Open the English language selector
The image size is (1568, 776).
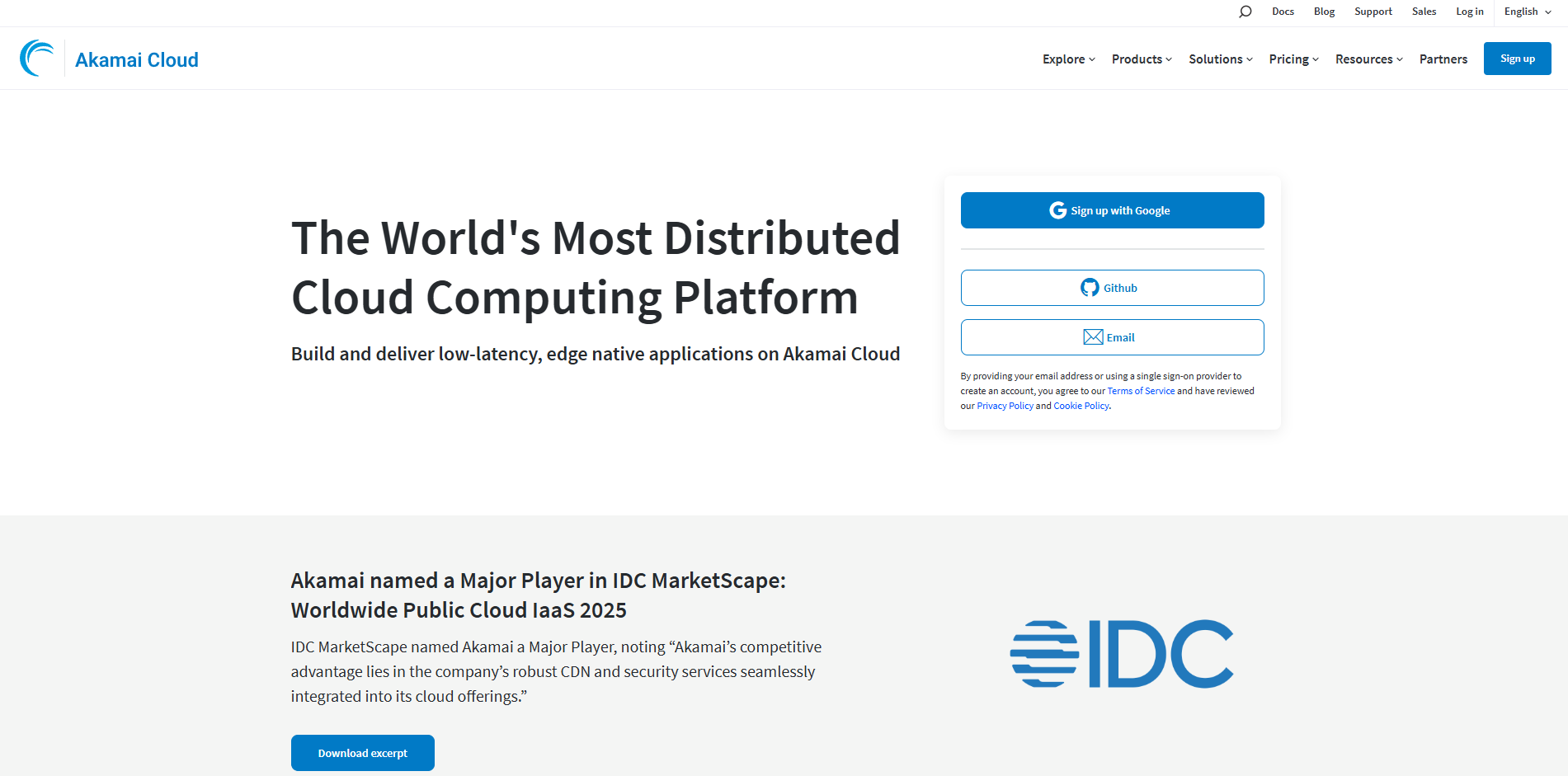(x=1528, y=12)
